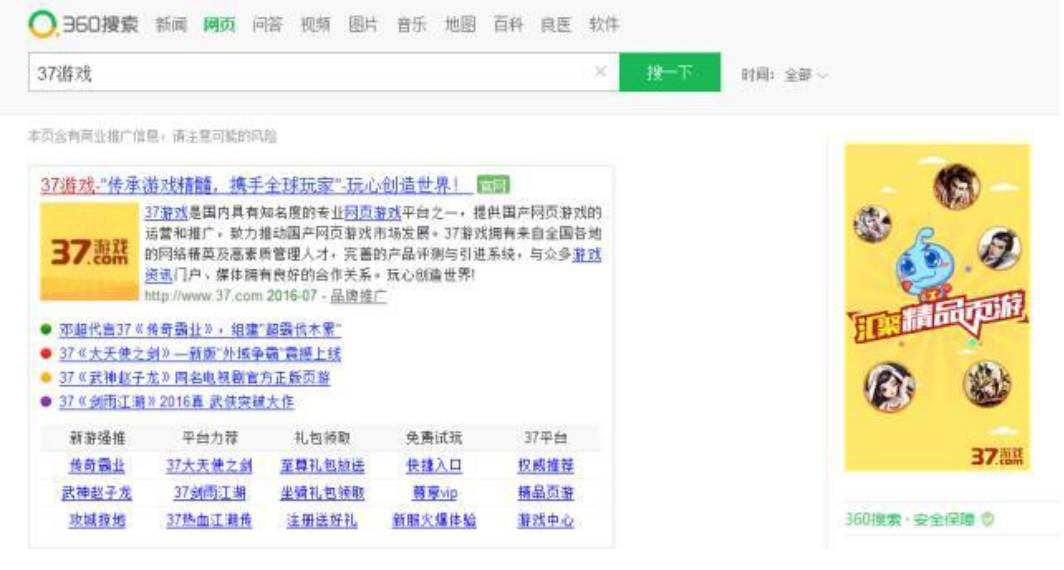
Task: Open the 37热血江湖传 link
Action: coord(209,520)
